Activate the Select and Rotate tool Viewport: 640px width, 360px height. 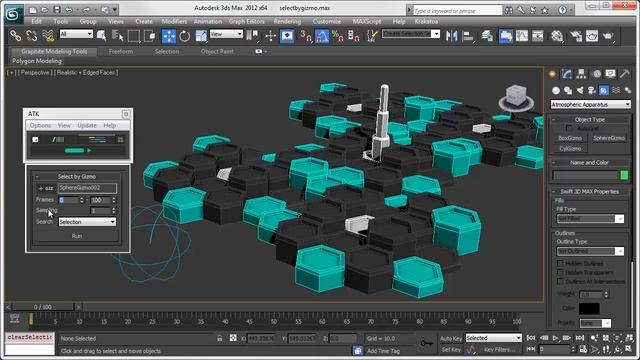184,36
